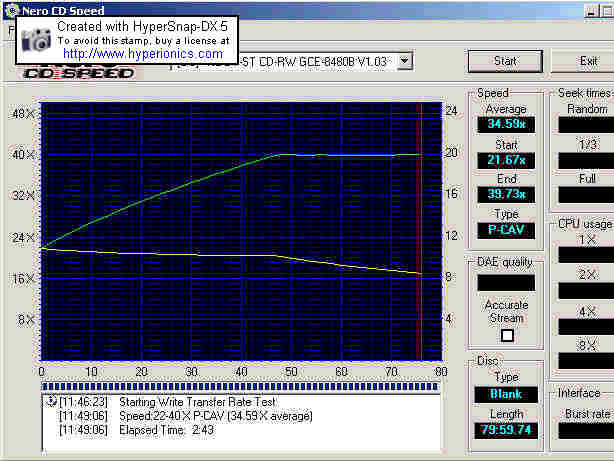This screenshot has width=614, height=461.
Task: Click the CPU usage 2X field
Action: pos(586,291)
